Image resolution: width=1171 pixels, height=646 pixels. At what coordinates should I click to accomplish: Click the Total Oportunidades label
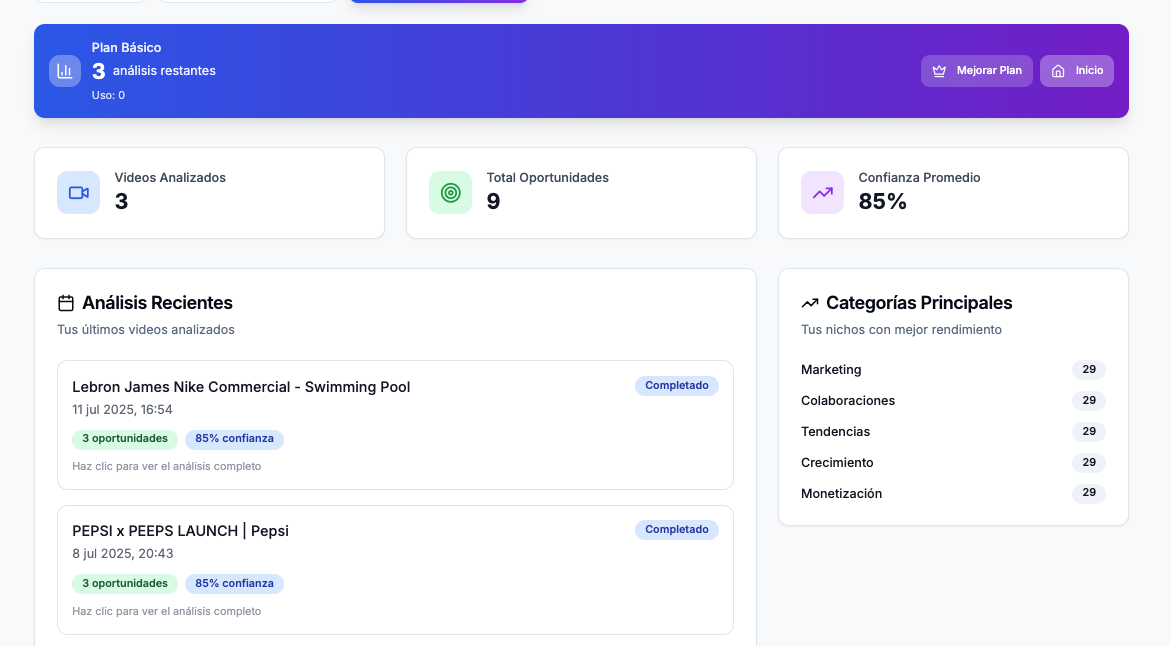coord(547,178)
